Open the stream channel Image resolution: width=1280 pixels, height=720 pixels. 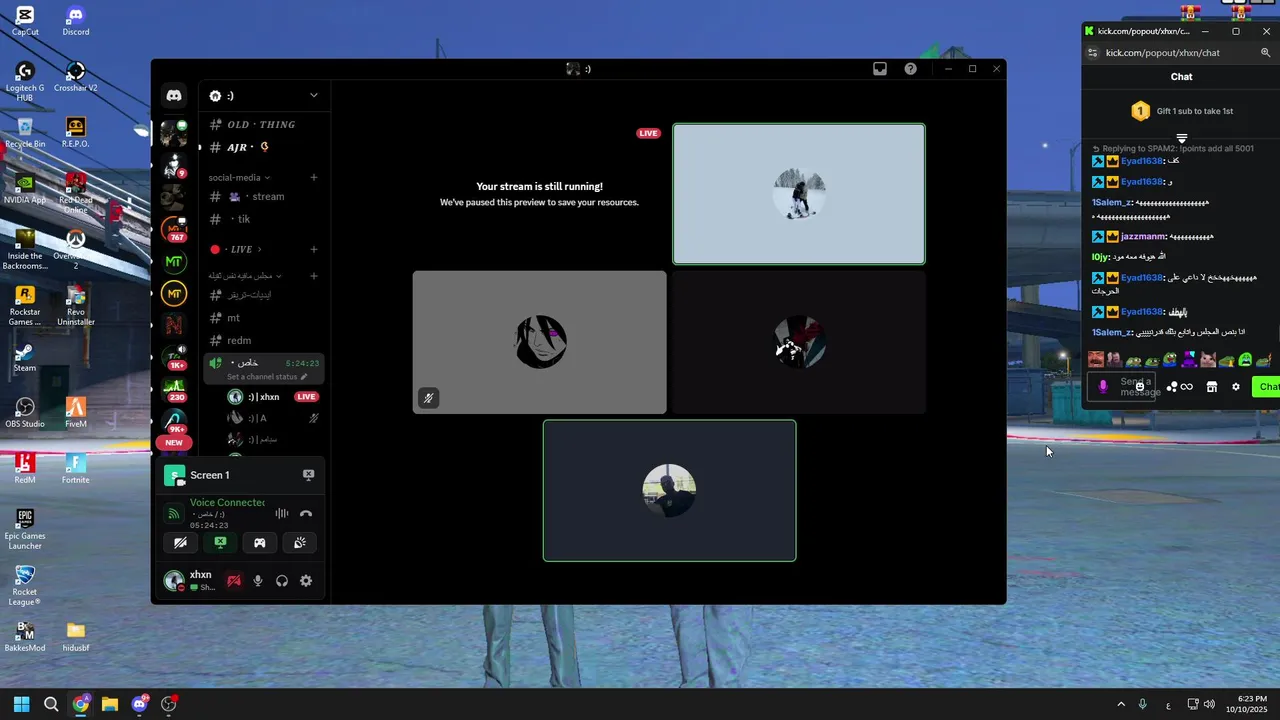tap(264, 197)
